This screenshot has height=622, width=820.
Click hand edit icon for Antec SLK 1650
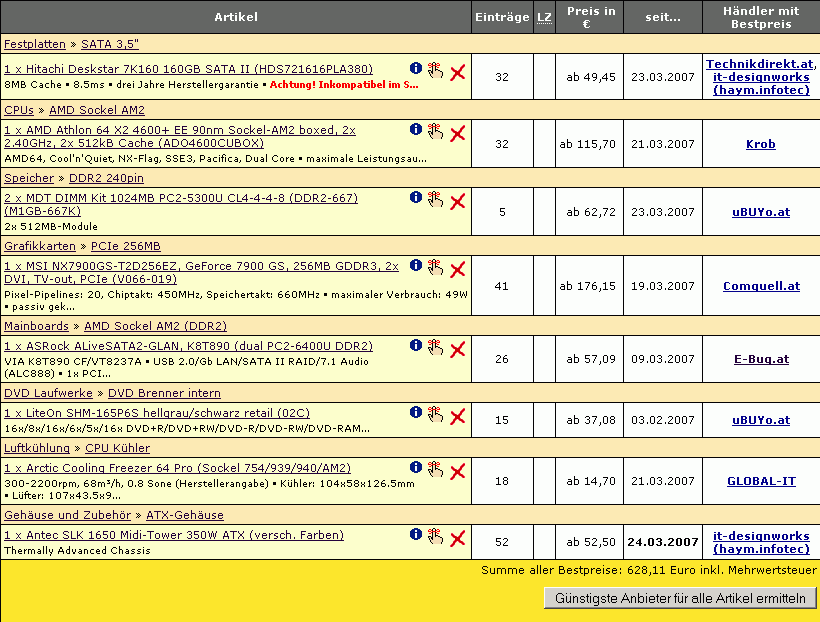point(435,536)
